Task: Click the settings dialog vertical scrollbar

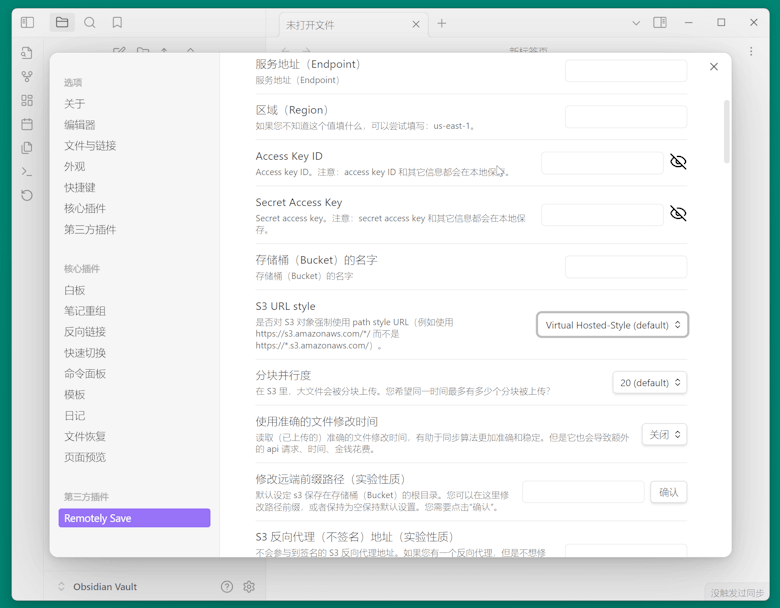Action: click(727, 130)
